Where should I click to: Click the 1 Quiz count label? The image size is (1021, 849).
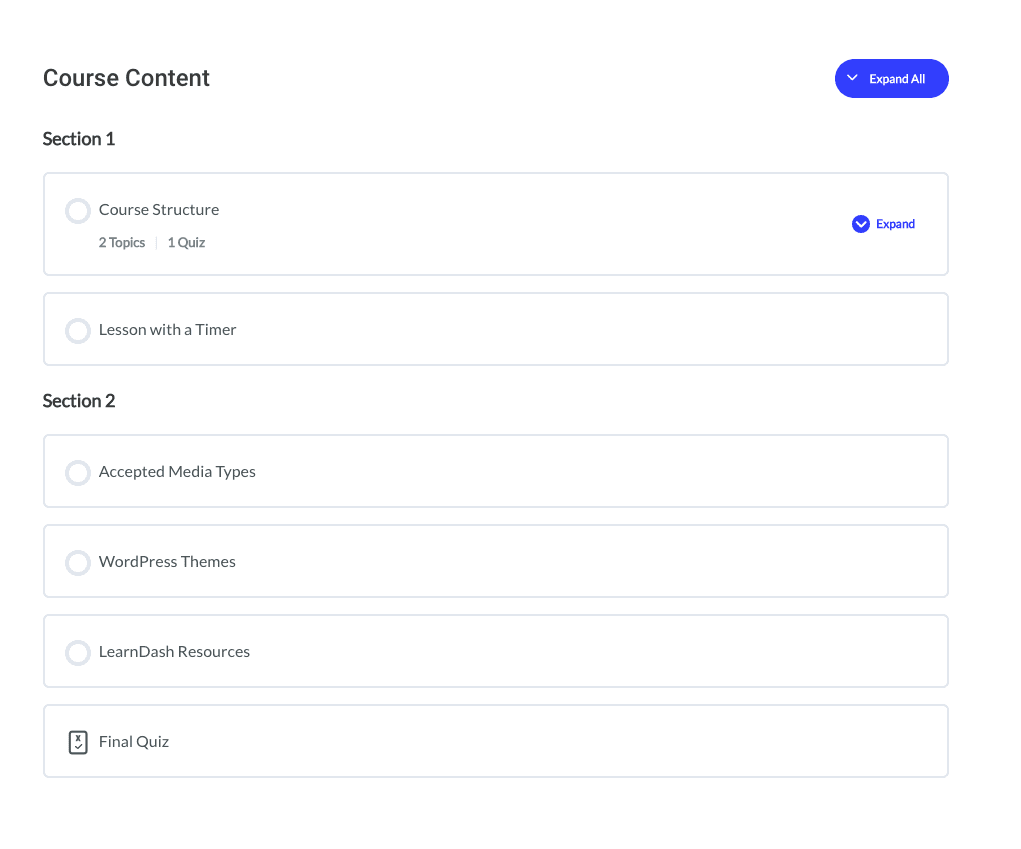[186, 243]
